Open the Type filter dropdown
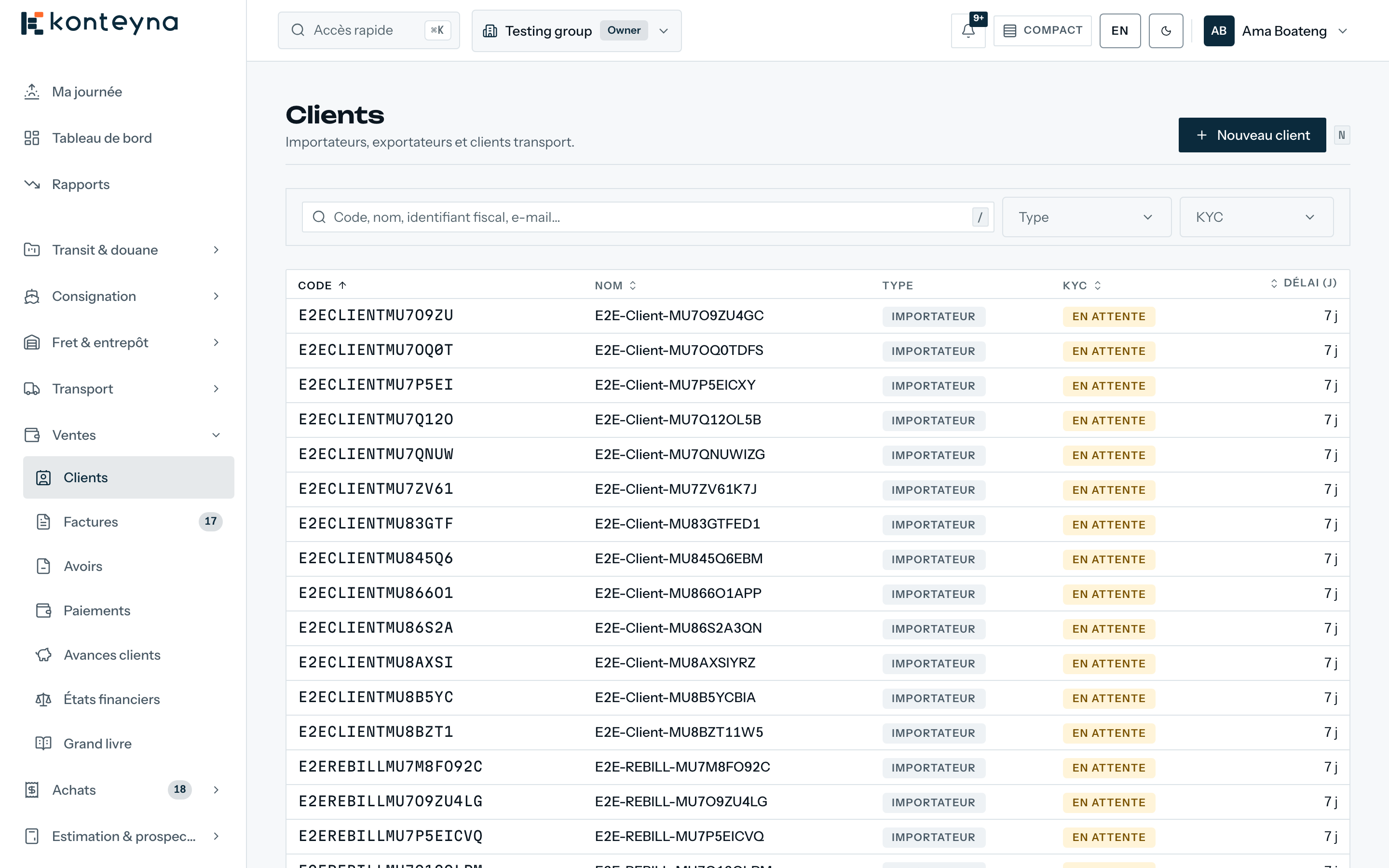 [x=1086, y=217]
